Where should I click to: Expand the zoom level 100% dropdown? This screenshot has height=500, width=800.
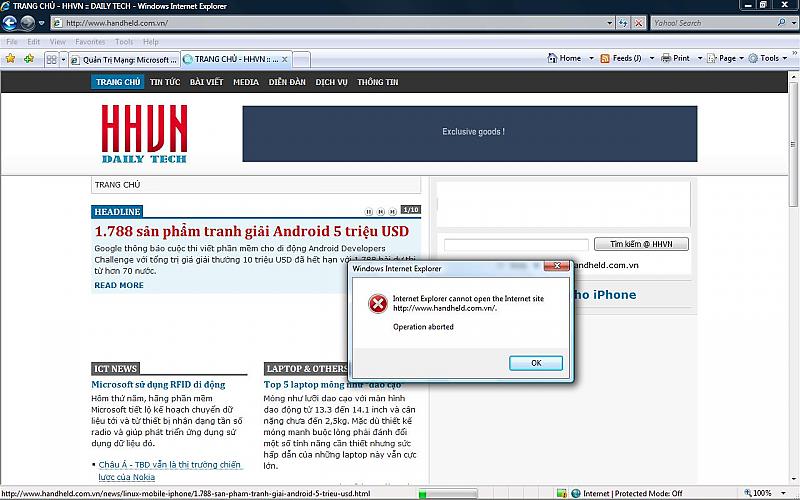[x=790, y=493]
